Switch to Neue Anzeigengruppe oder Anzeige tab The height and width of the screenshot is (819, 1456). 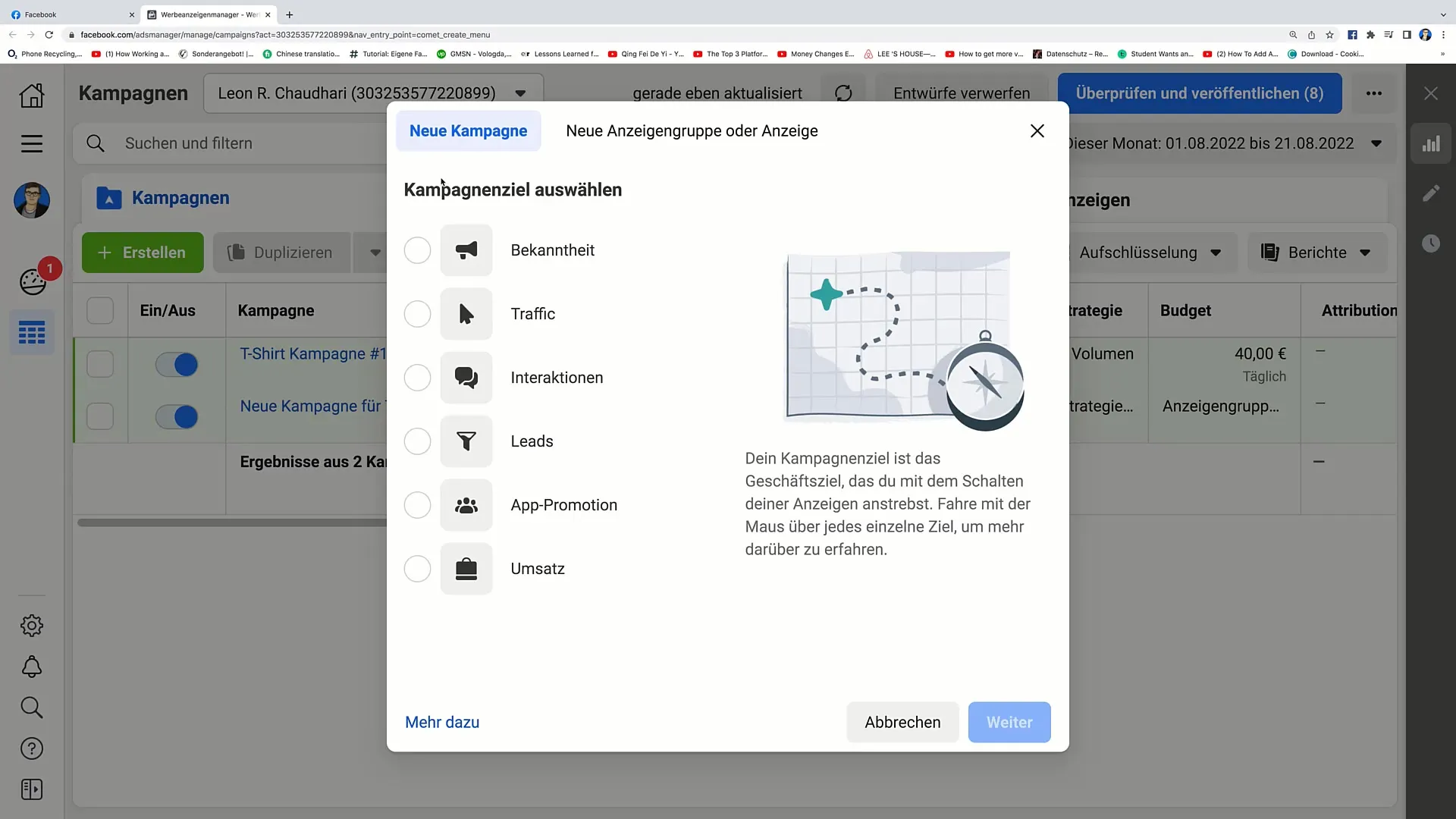(x=692, y=130)
